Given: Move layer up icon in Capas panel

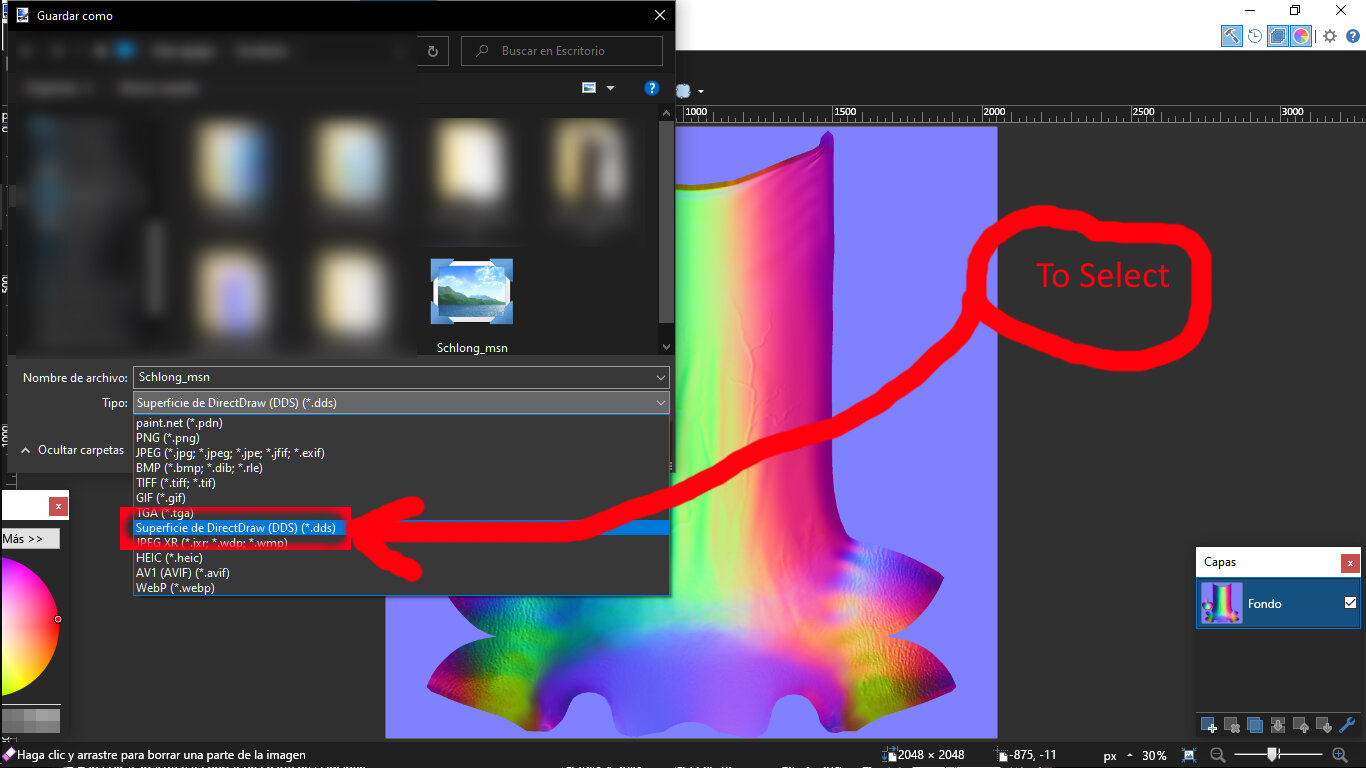Looking at the screenshot, I should click(x=1301, y=725).
